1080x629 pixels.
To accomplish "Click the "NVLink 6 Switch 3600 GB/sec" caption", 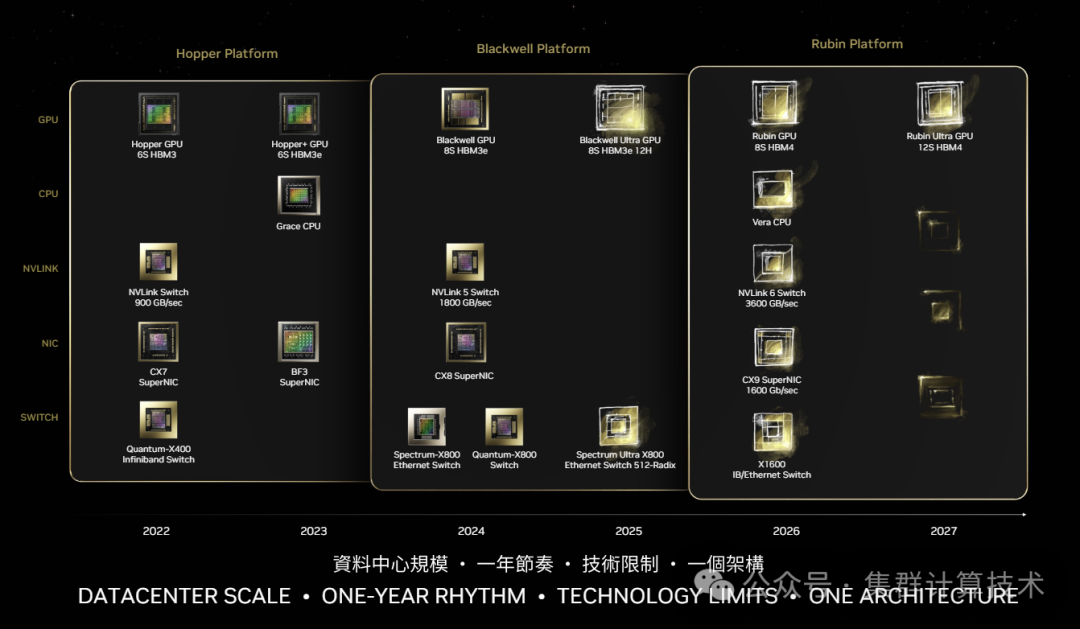I will pos(771,298).
